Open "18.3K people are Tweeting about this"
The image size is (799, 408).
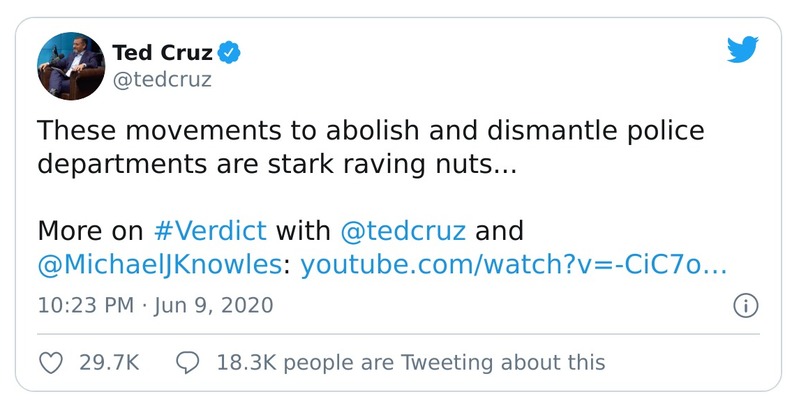410,362
